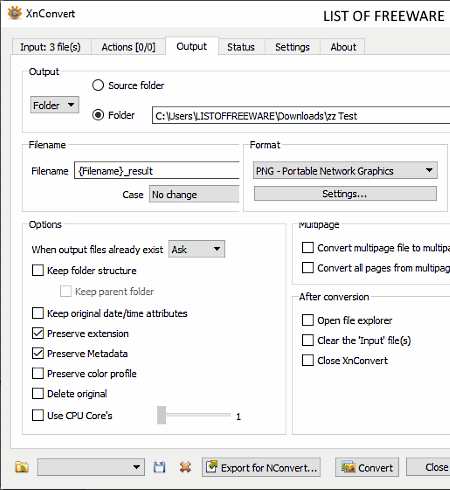Click the save script floppy icon
This screenshot has width=450, height=490.
tap(159, 467)
